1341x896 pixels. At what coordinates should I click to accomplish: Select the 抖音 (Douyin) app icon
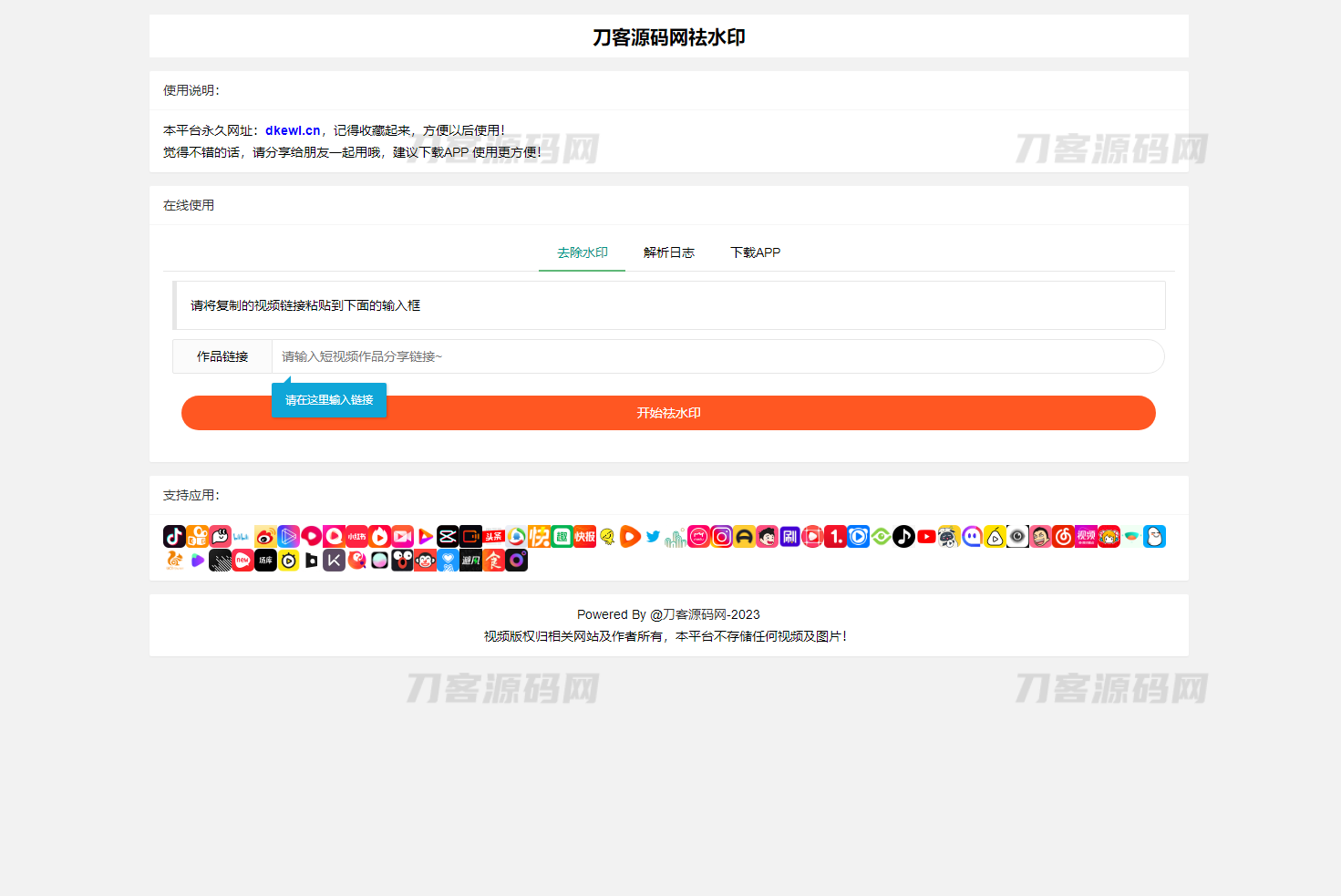(176, 537)
